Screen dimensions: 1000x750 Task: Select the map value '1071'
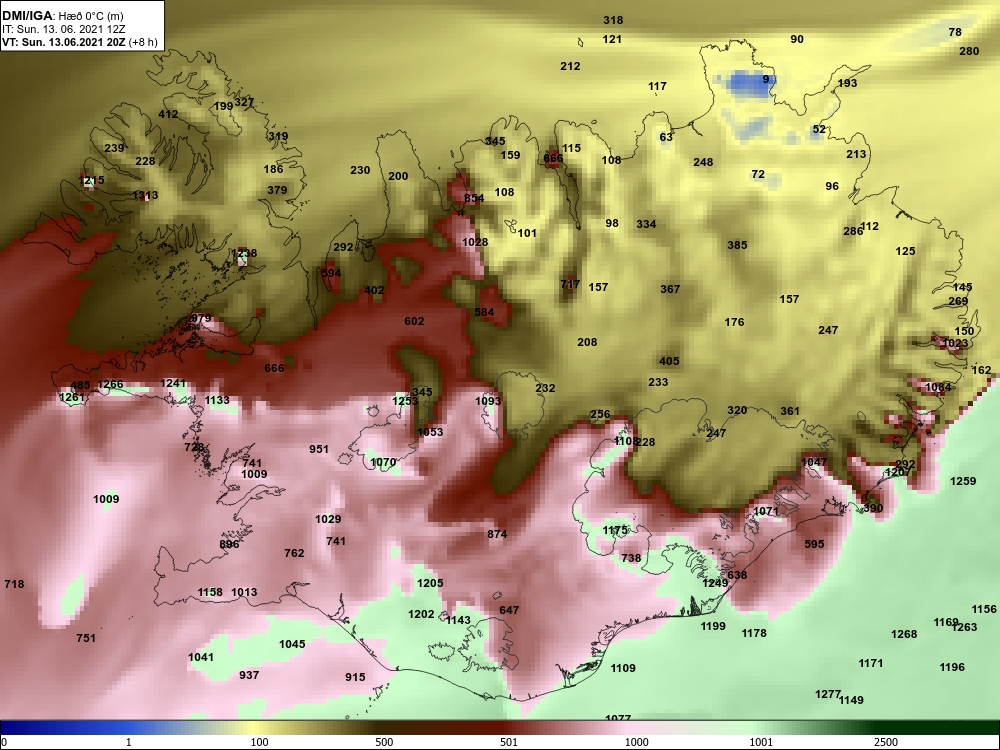(x=766, y=511)
